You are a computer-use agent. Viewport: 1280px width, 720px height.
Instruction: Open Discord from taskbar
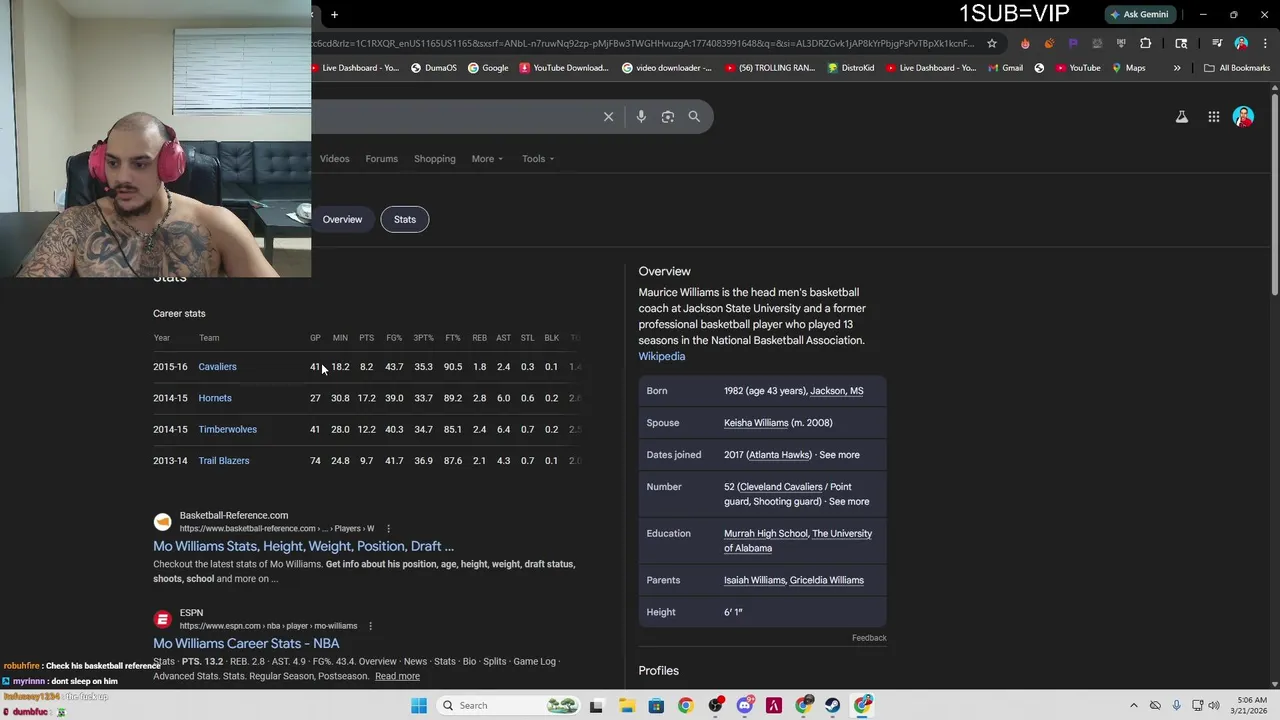744,705
